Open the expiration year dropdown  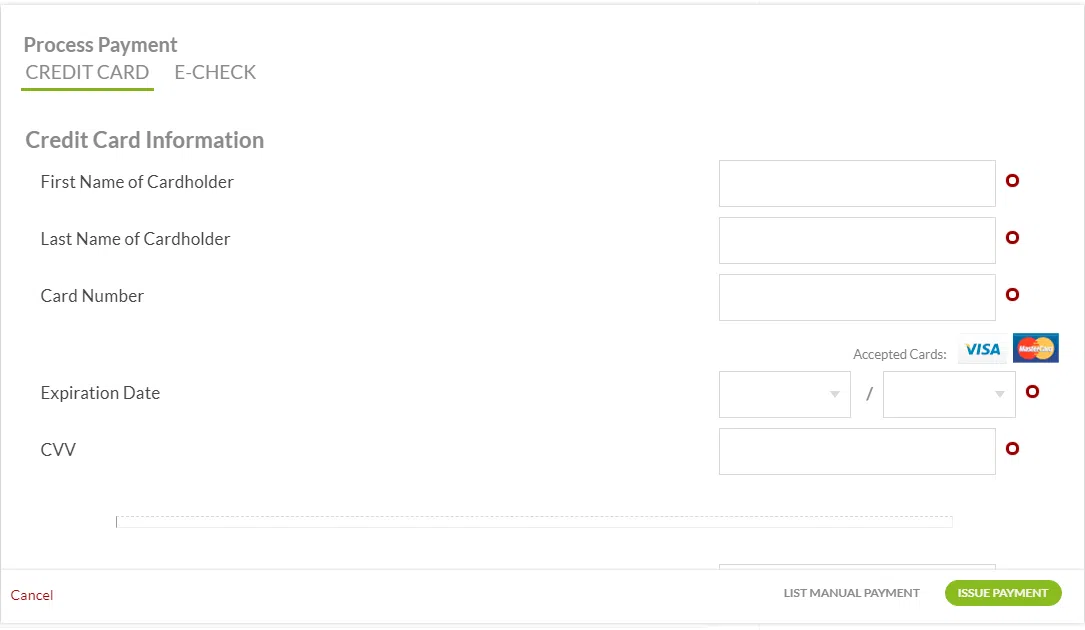click(949, 394)
